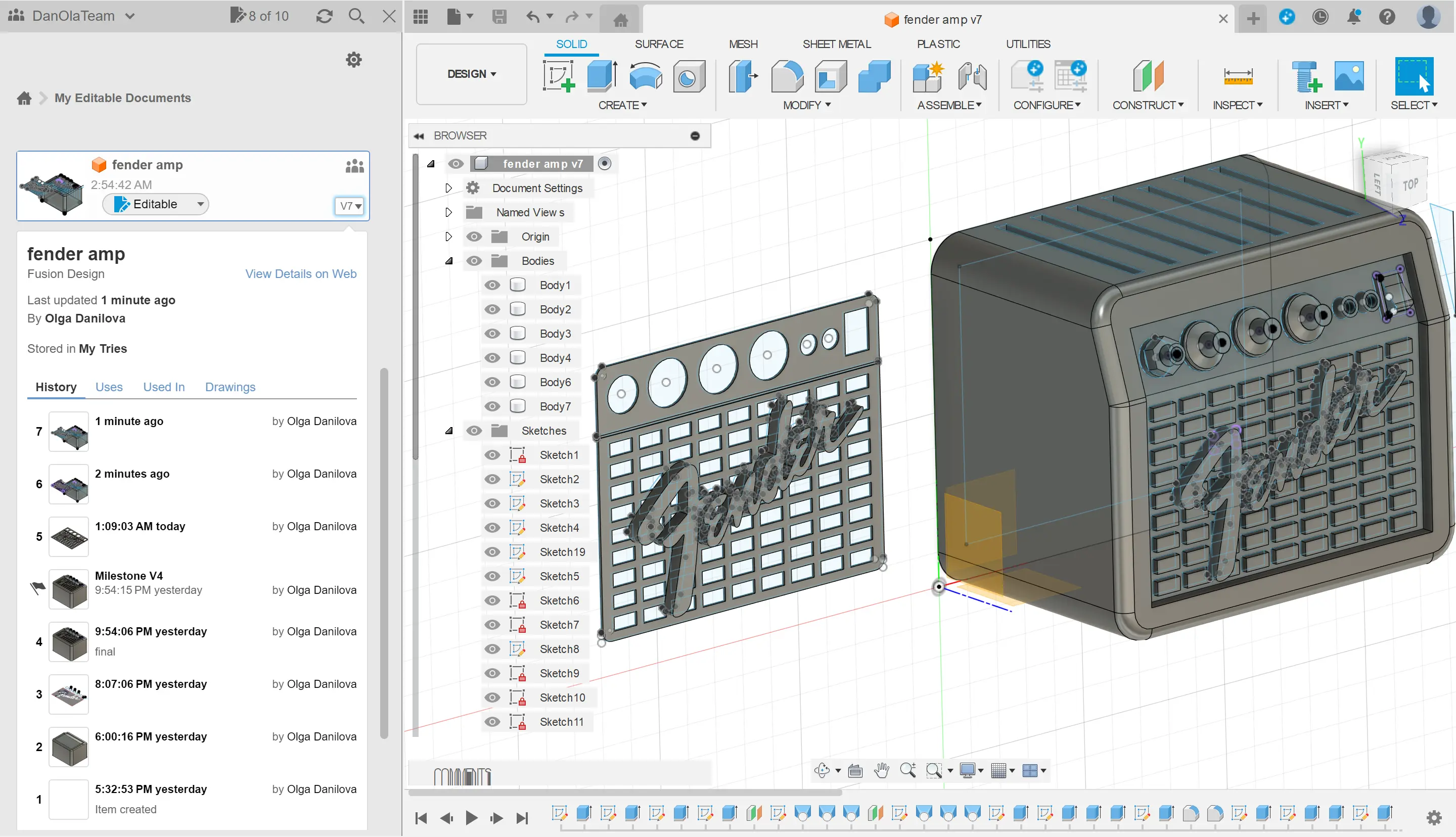This screenshot has height=837, width=1456.
Task: Select the Measure tool icon
Action: pos(1238,76)
